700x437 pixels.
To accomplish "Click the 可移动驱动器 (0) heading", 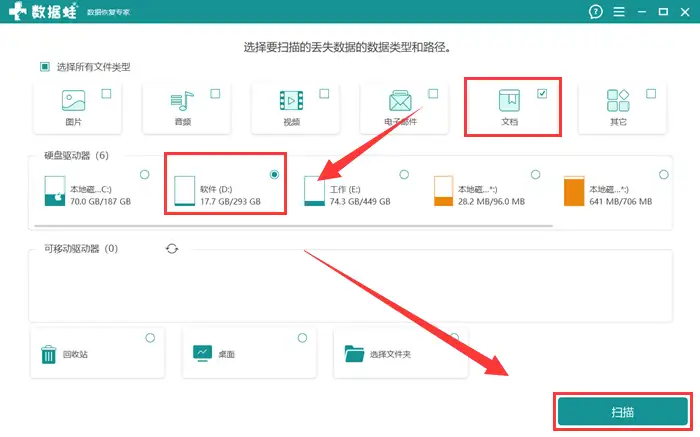I will pos(81,249).
